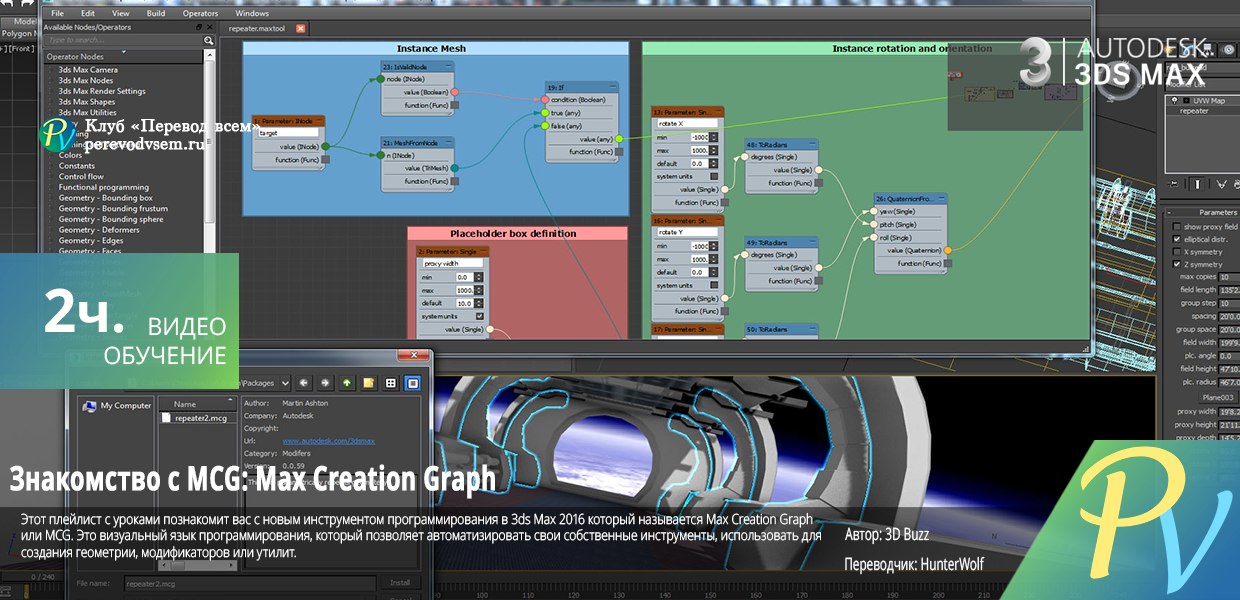Select the repeater.maxtool tab
Screen dimensions: 1240x600
[x=257, y=29]
